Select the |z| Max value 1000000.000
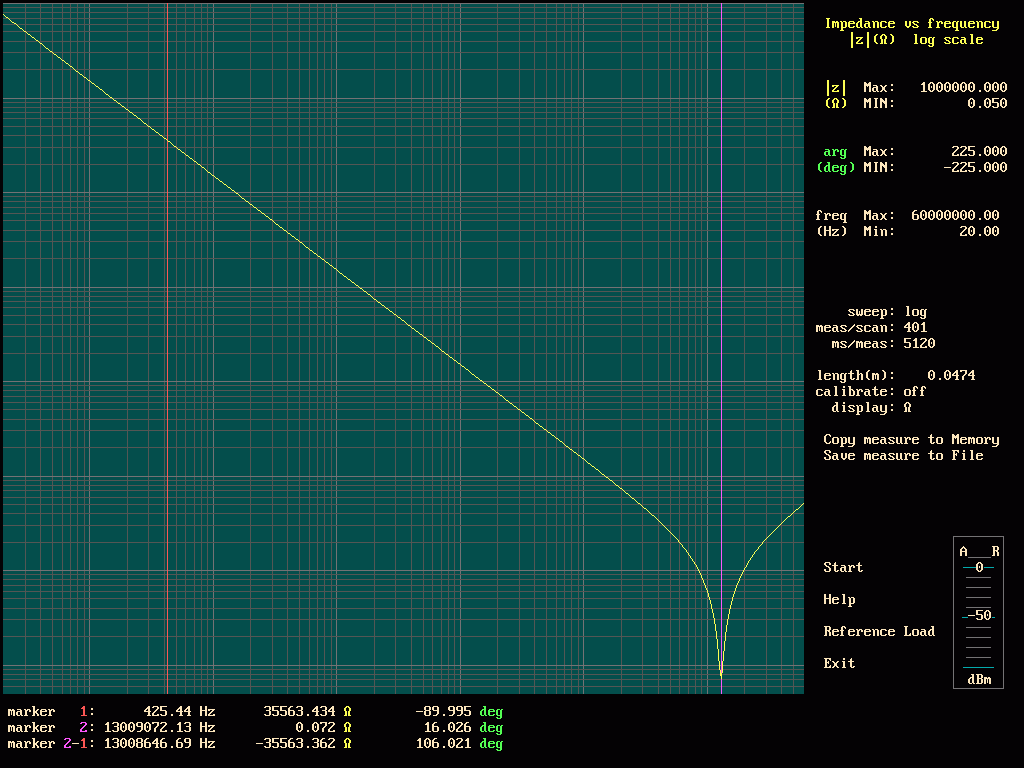This screenshot has height=768, width=1024. (x=963, y=87)
